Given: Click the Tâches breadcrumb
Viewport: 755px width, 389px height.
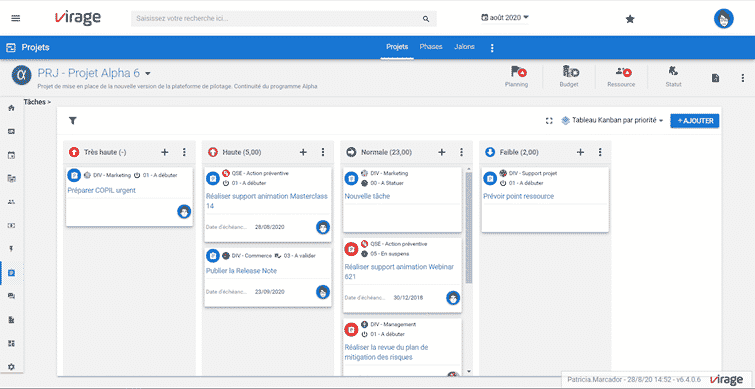Looking at the screenshot, I should [x=37, y=102].
